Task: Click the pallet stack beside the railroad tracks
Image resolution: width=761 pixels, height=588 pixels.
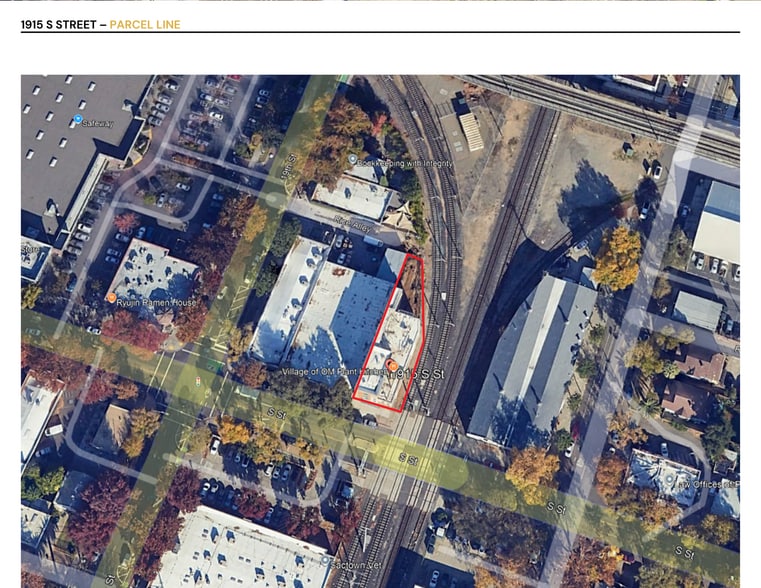Action: (470, 131)
